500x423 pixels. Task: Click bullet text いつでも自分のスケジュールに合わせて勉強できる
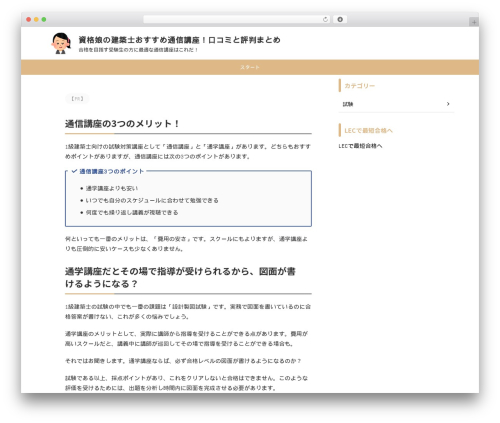152,200
